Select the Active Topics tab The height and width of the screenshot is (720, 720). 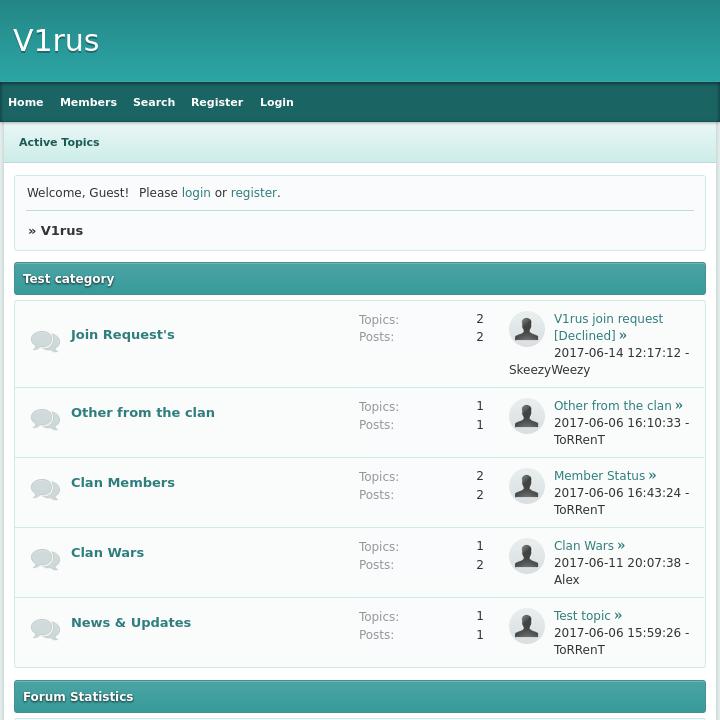[x=59, y=142]
